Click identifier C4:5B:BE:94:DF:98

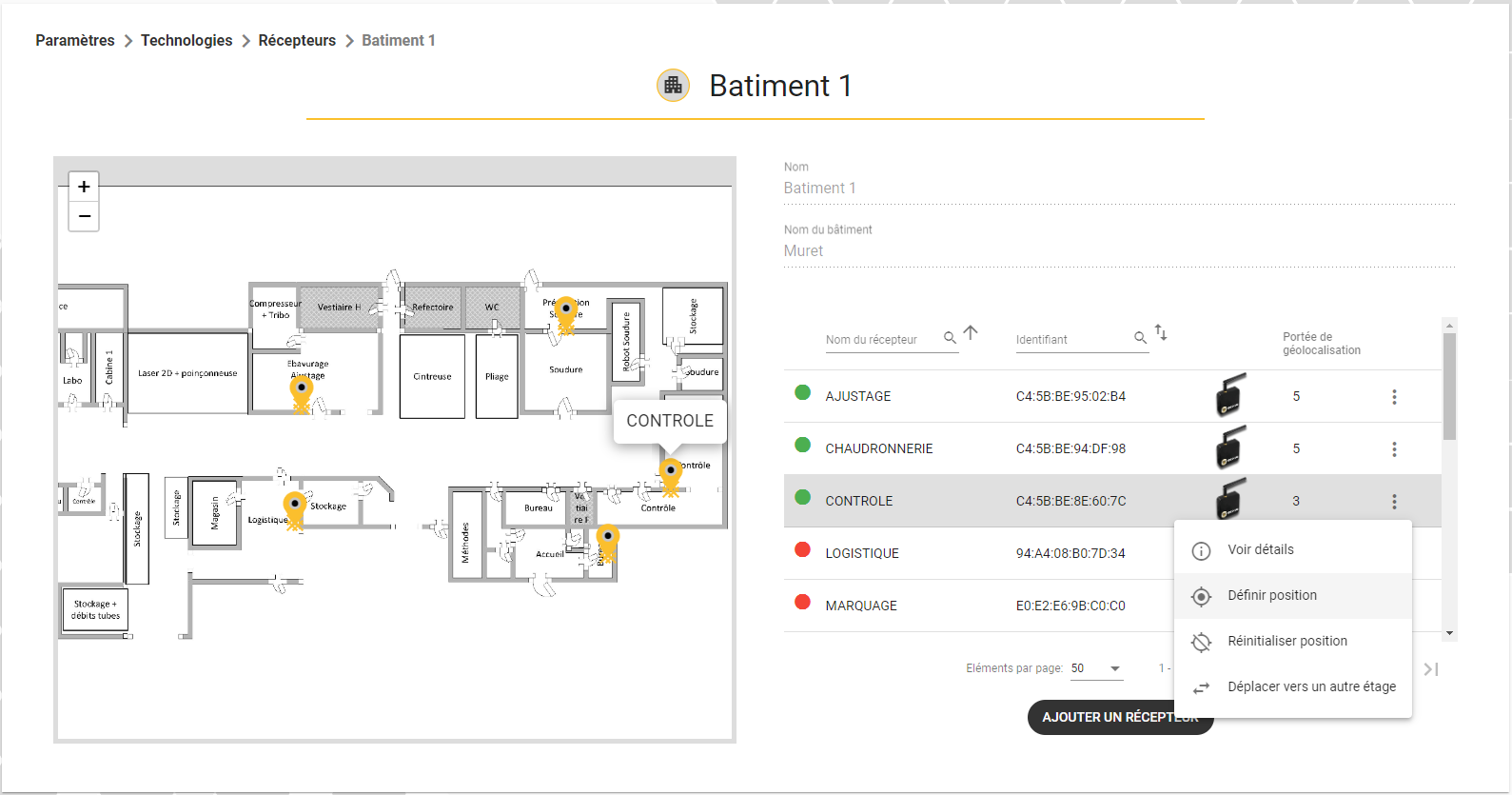tap(1070, 448)
